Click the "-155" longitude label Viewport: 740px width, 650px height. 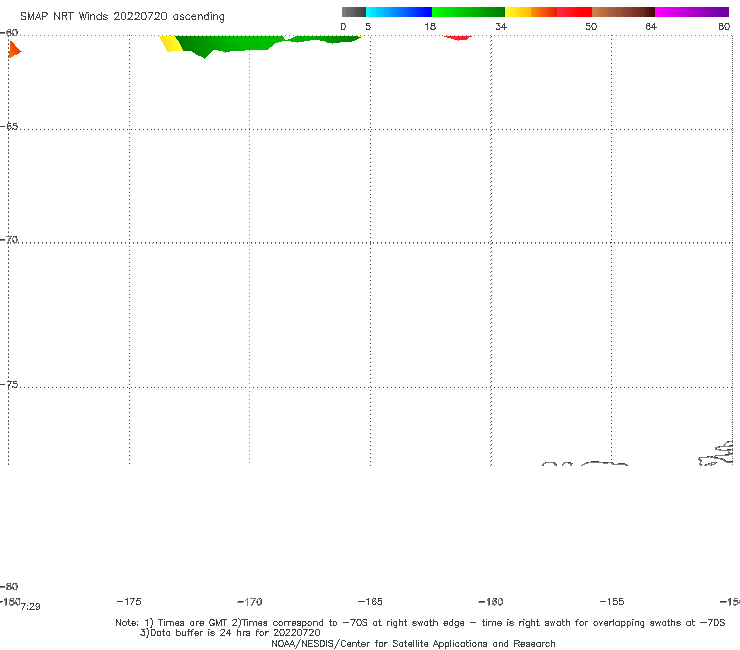(612, 601)
